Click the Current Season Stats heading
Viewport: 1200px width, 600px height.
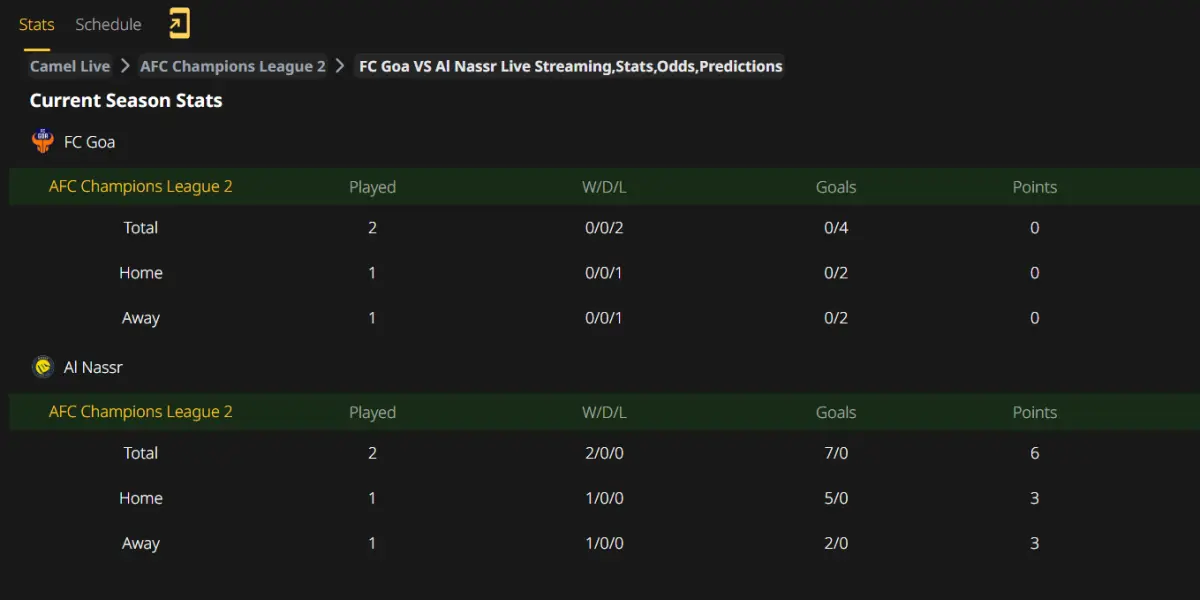tap(126, 100)
